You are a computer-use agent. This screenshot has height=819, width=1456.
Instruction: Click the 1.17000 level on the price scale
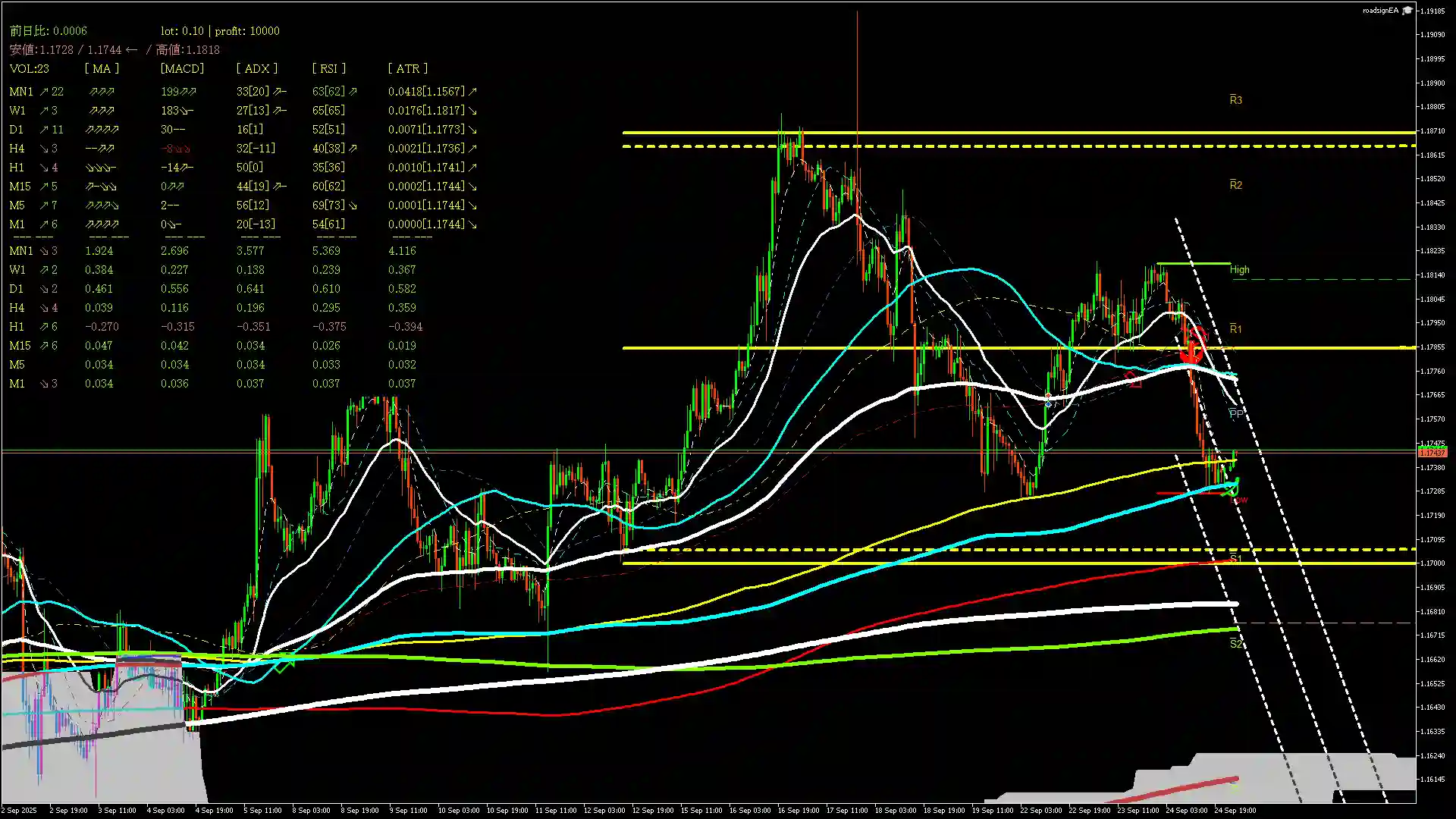(1432, 563)
